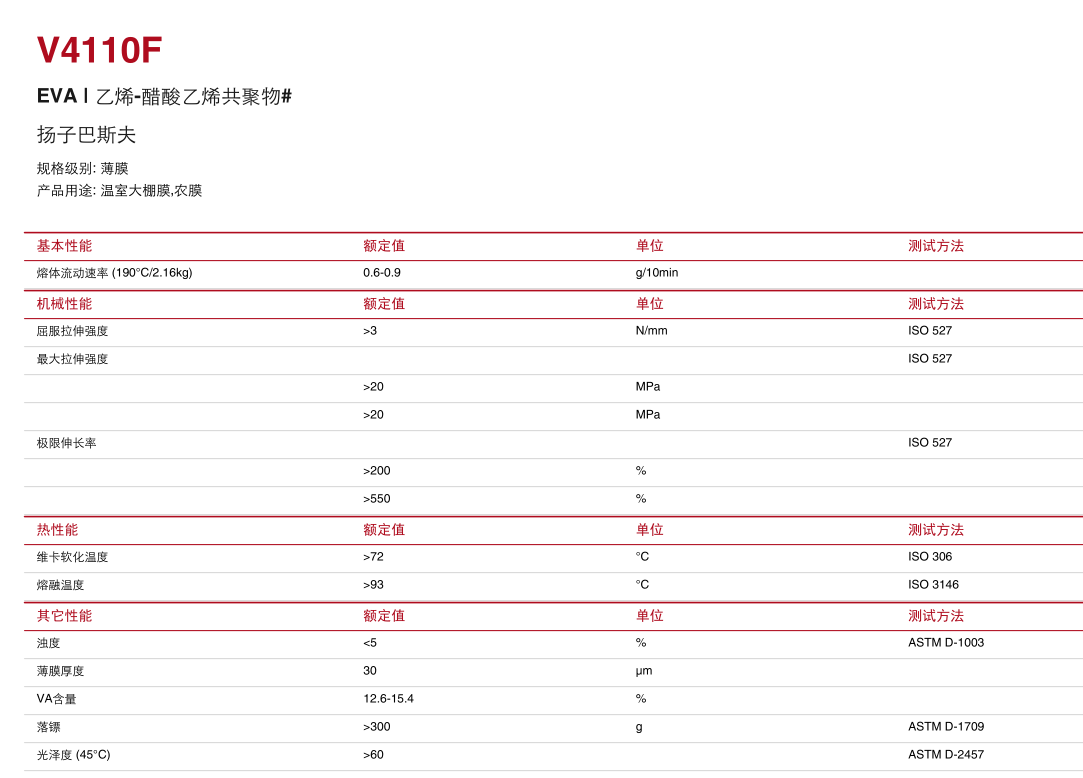Click the ISO 306 test method

930,557
